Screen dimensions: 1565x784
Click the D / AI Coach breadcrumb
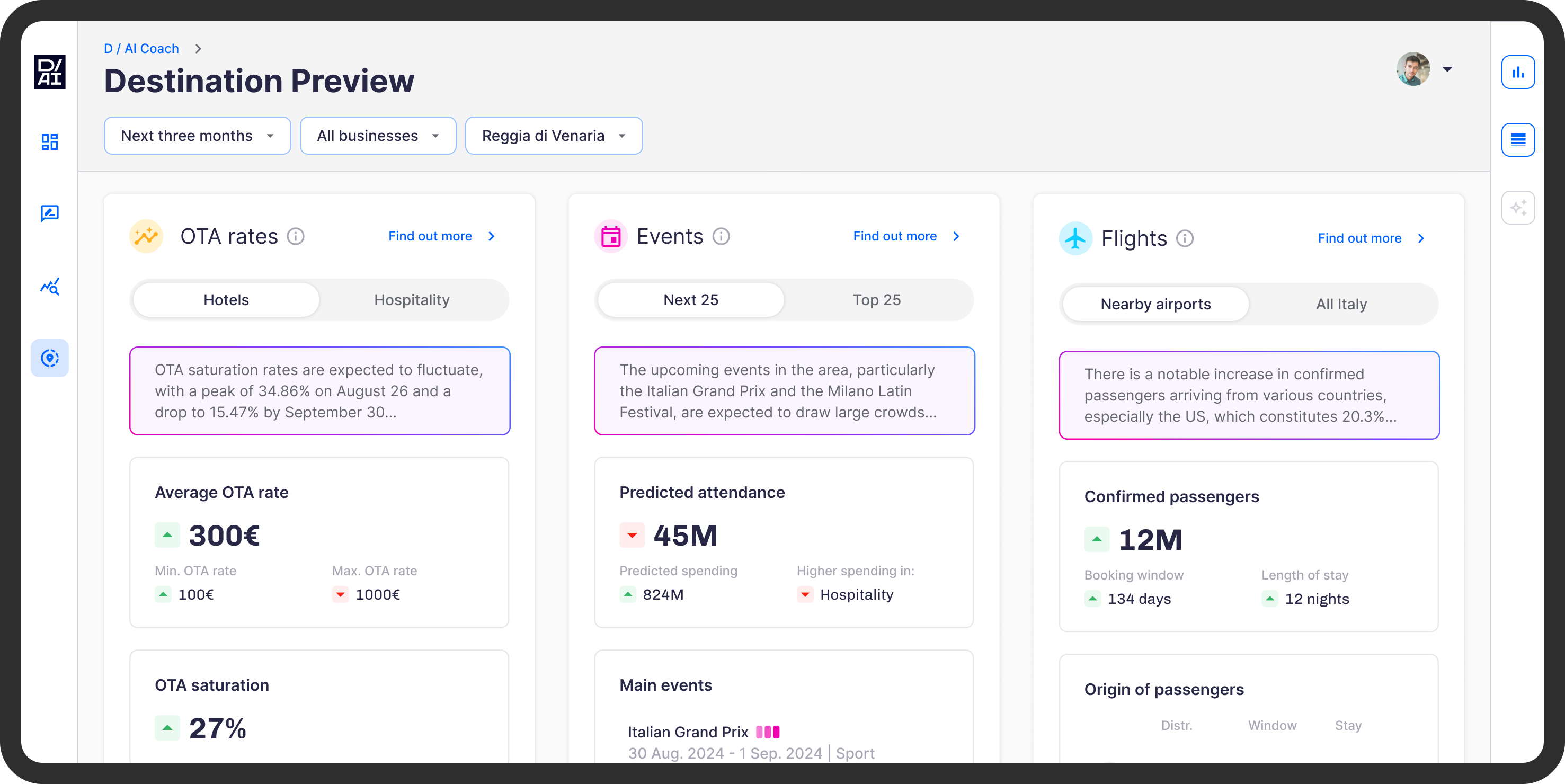(141, 49)
